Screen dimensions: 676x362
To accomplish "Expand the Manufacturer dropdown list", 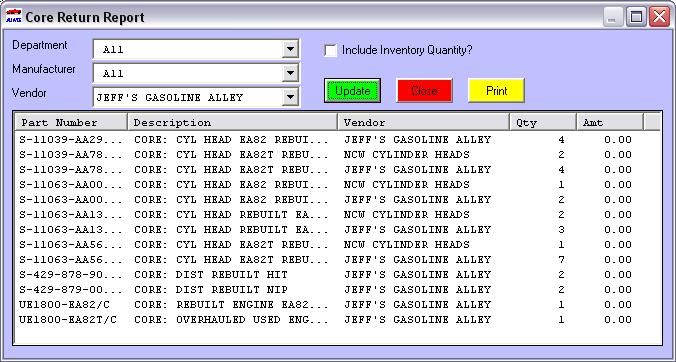I will click(290, 74).
